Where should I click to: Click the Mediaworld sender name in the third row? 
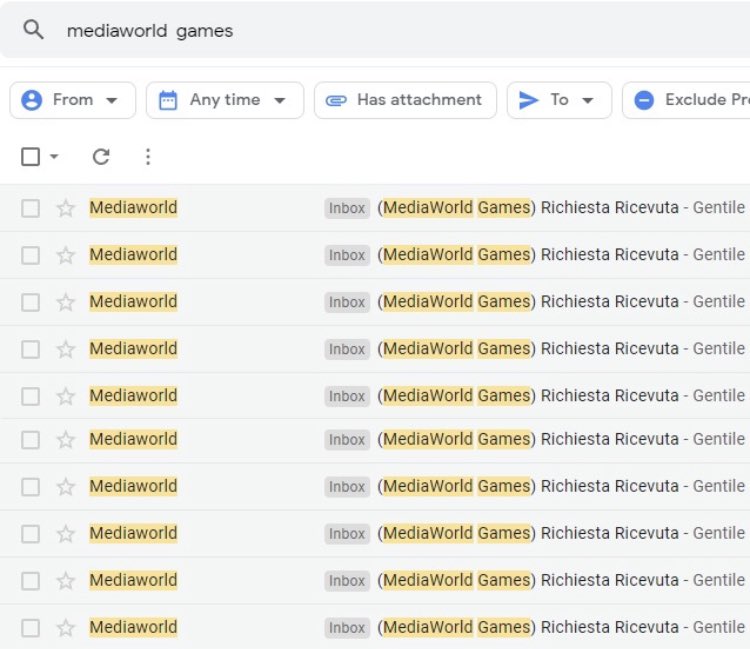tap(133, 302)
